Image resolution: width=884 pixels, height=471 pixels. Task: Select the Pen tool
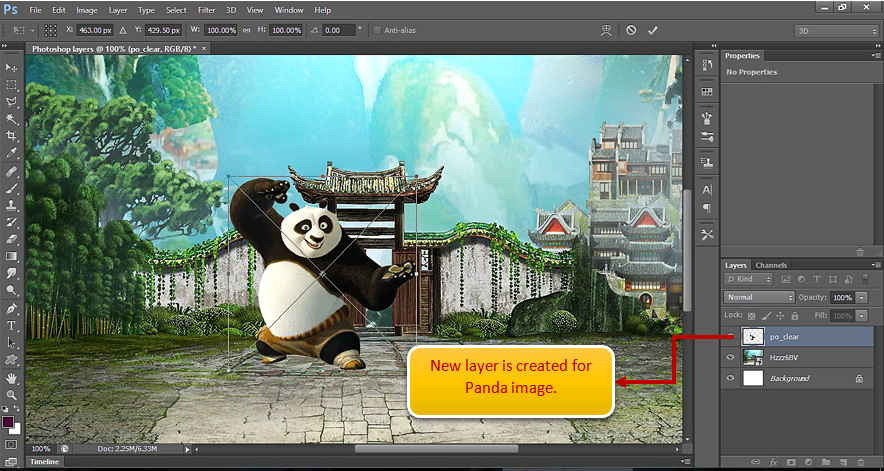tap(11, 309)
